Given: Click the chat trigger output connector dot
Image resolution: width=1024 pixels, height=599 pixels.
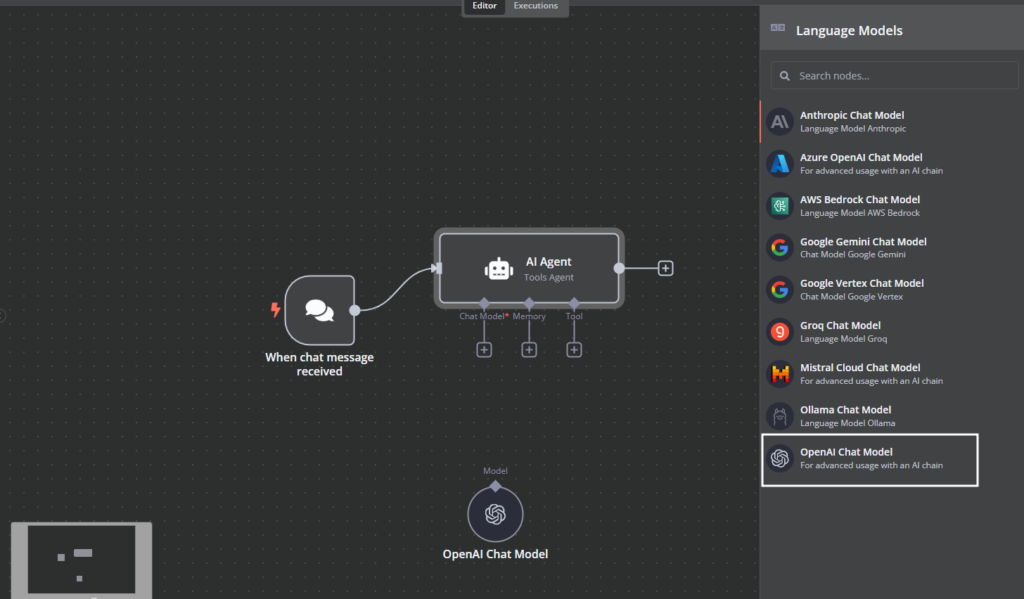Looking at the screenshot, I should 355,310.
